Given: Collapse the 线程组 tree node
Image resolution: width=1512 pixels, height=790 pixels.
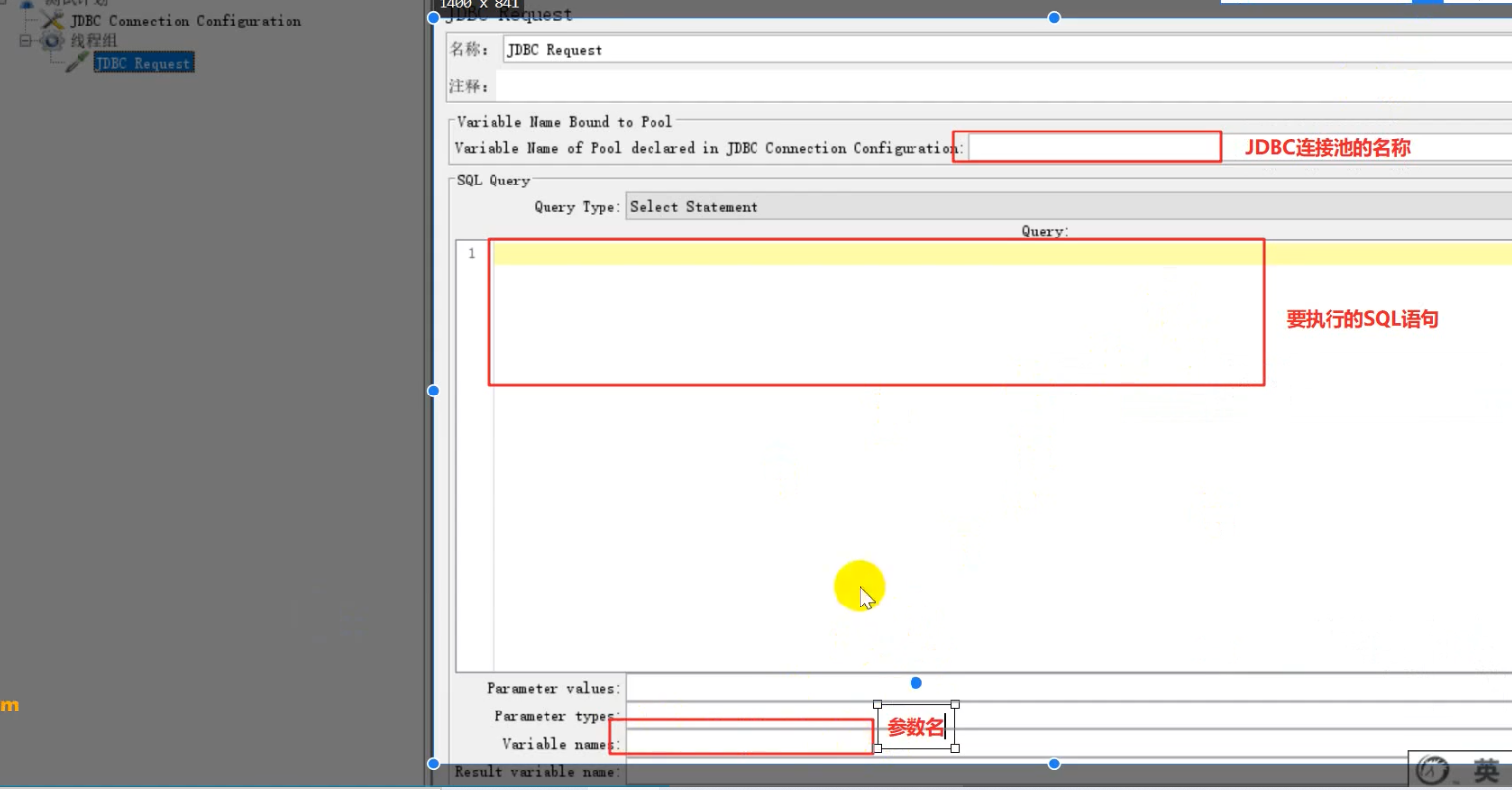Looking at the screenshot, I should coord(26,41).
